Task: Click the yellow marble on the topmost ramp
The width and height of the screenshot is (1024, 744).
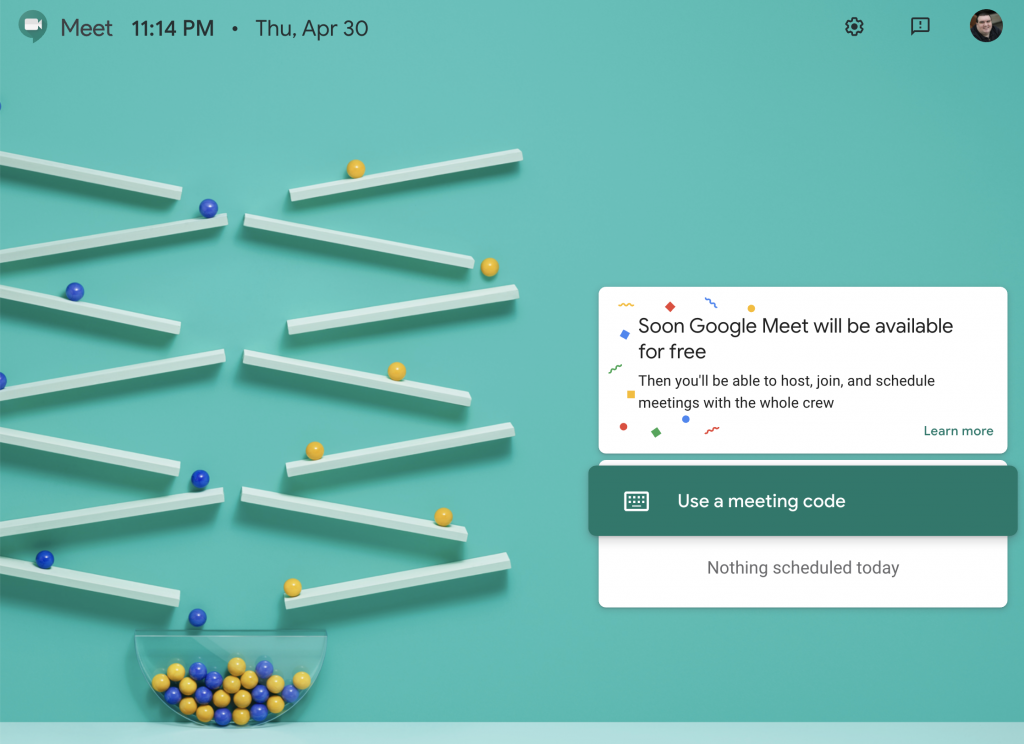Action: [x=355, y=169]
